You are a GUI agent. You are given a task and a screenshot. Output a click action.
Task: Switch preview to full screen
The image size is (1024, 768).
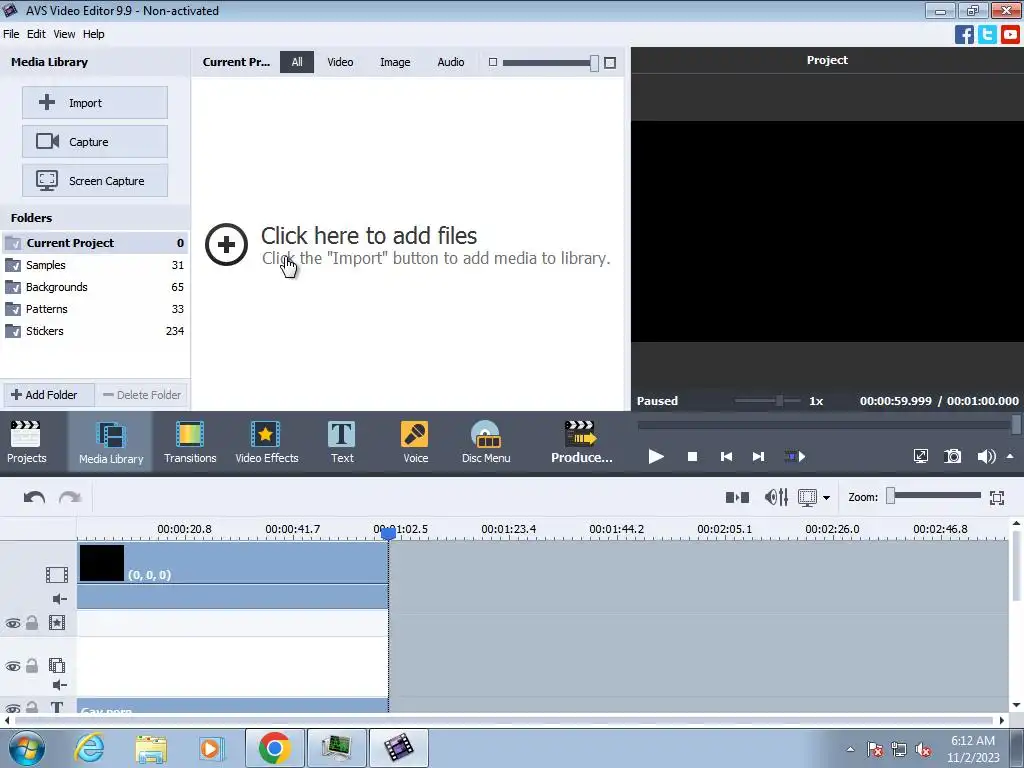[920, 456]
